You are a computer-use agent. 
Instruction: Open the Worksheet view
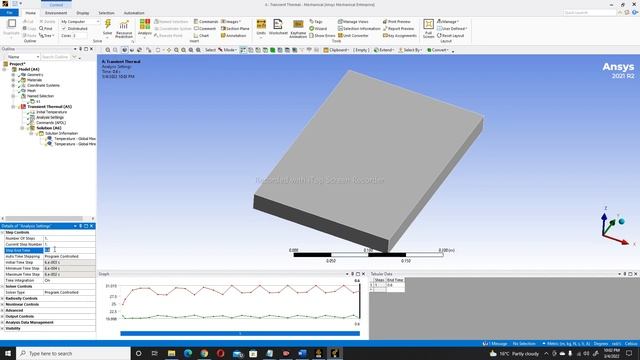[278, 27]
